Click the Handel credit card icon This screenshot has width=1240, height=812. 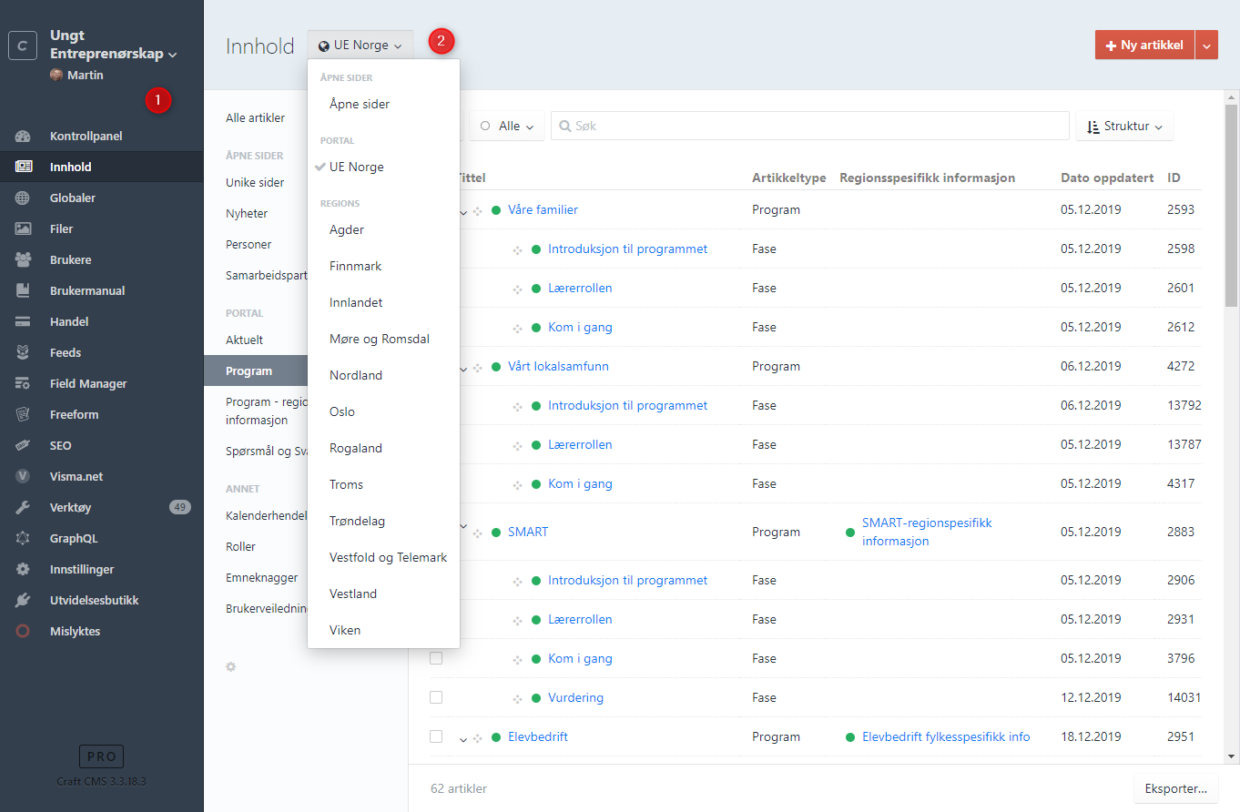click(23, 322)
